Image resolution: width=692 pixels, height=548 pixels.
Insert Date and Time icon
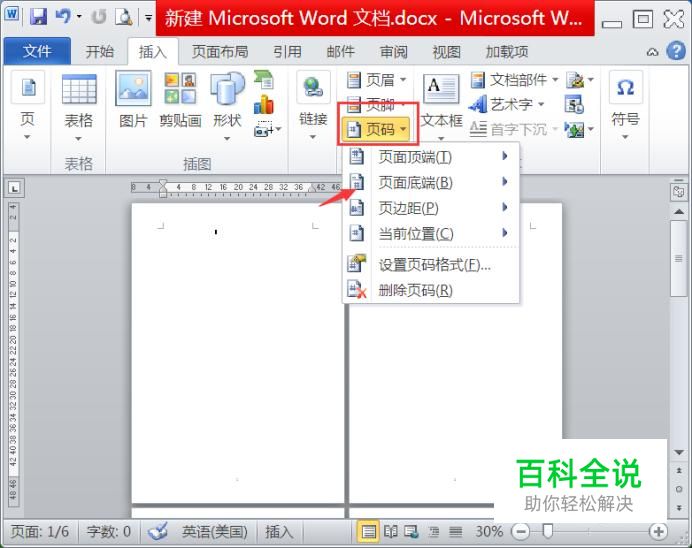574,105
